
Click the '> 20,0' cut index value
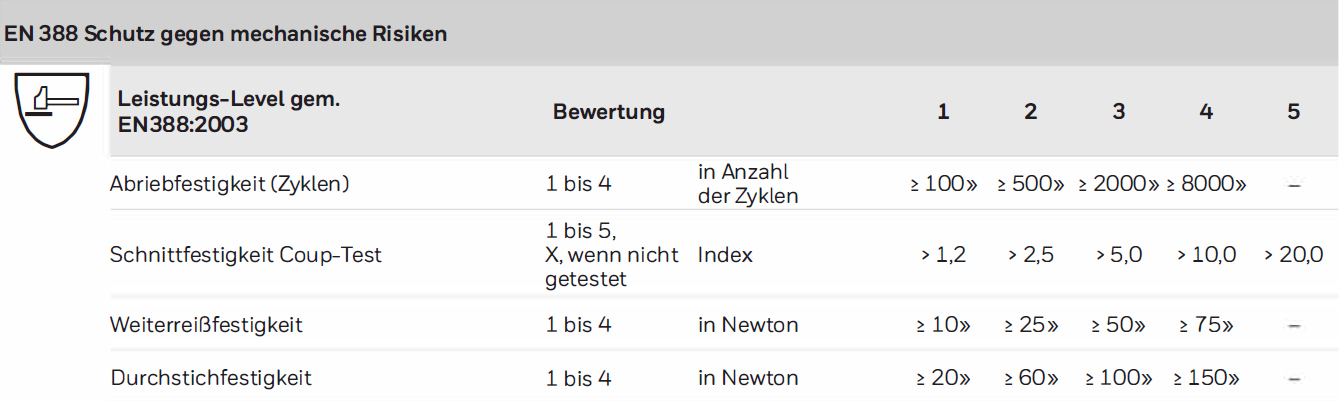1293,255
